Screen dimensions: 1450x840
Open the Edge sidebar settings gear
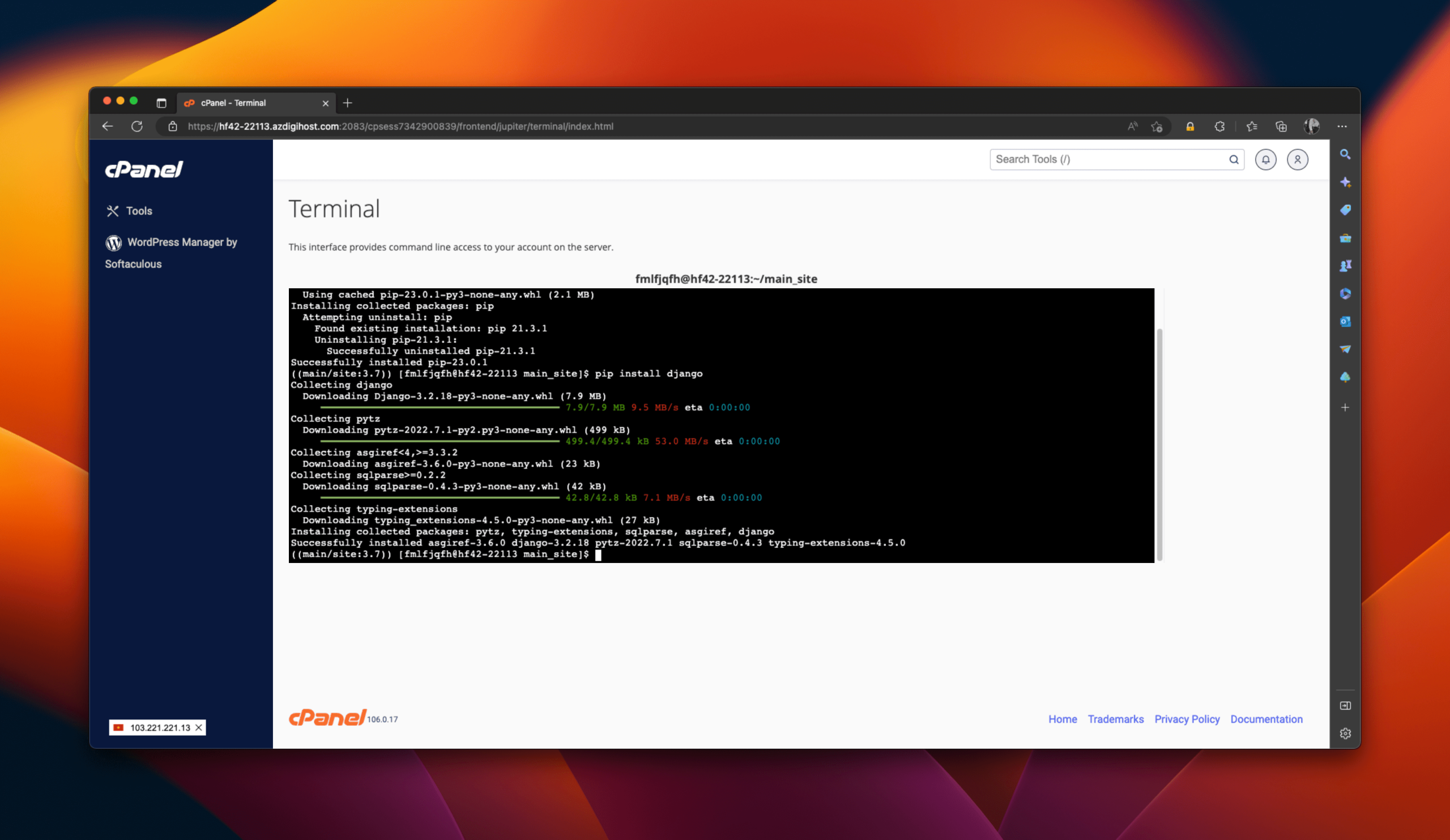[x=1345, y=733]
